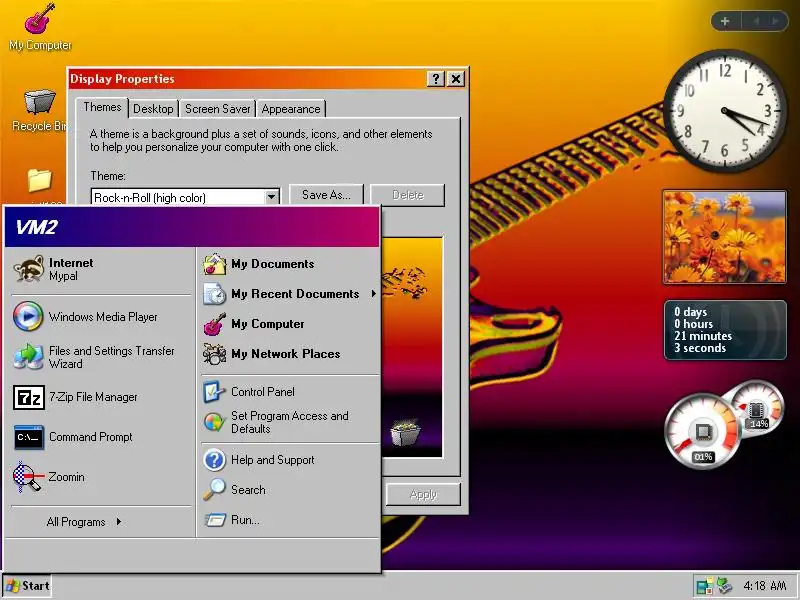Click the sidebar previous arrow
Screen dimensions: 800x600
(x=756, y=21)
